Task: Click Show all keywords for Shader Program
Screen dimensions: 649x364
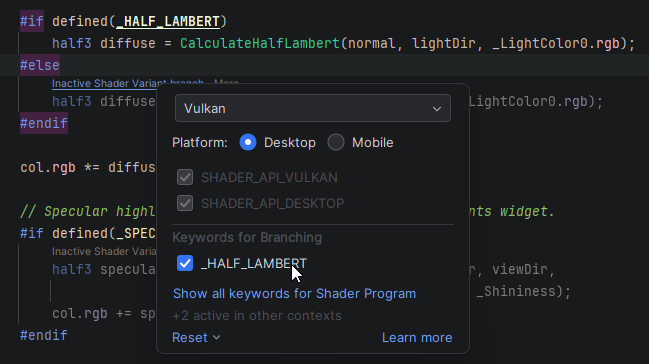Action: click(x=294, y=294)
